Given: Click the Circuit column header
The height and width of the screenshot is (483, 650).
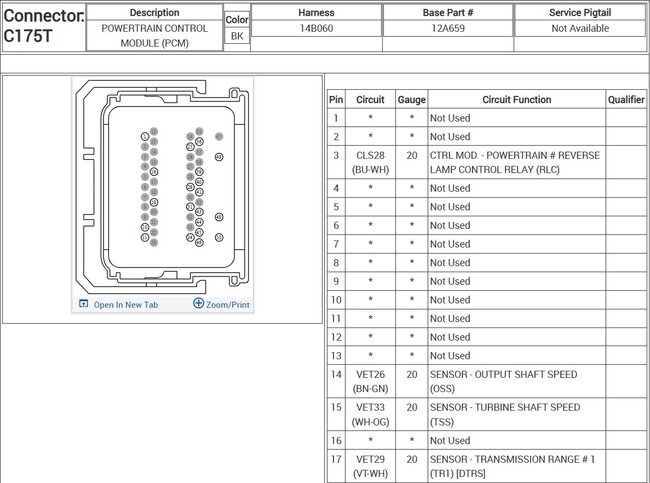Looking at the screenshot, I should pos(370,100).
